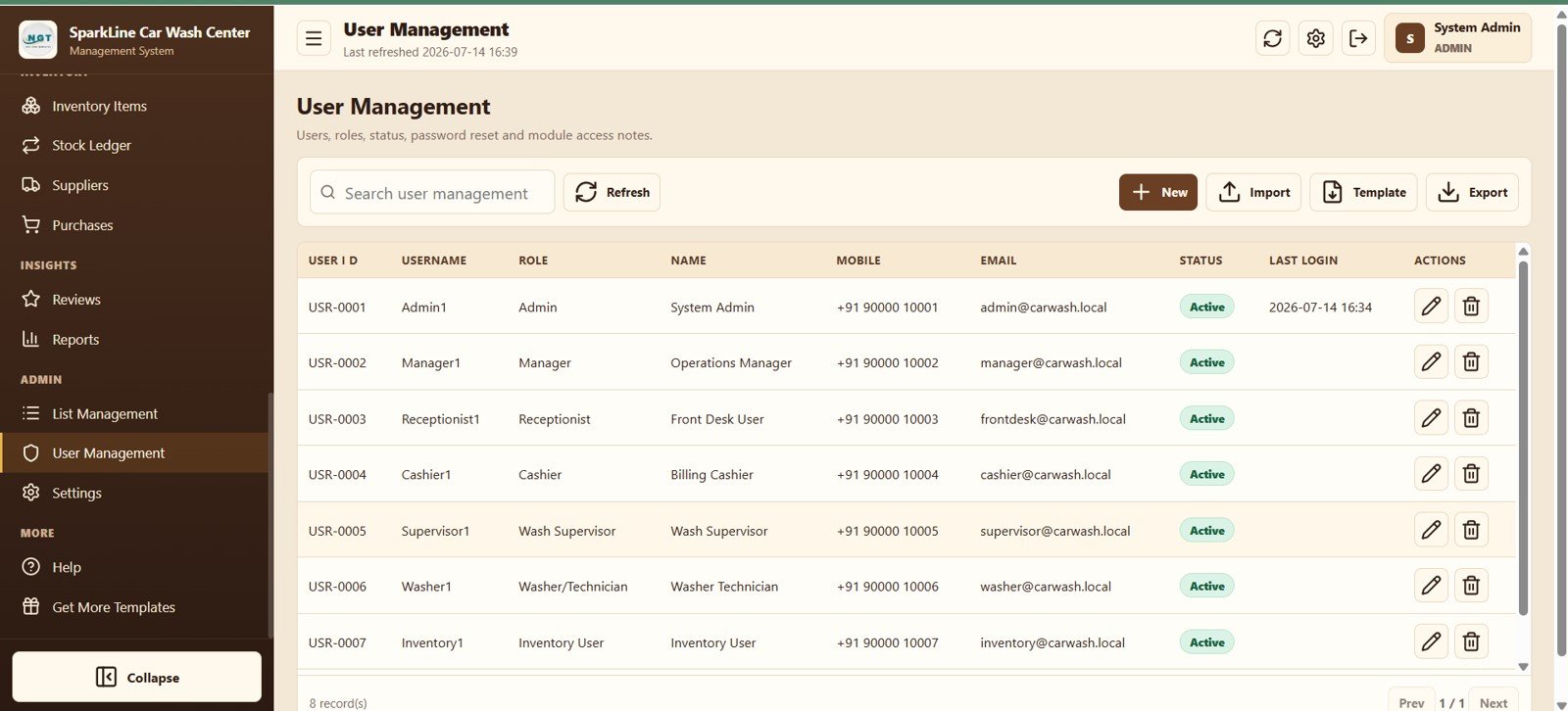Click Active badge for Admin1
Screen dimensions: 1568x711
(1206, 307)
